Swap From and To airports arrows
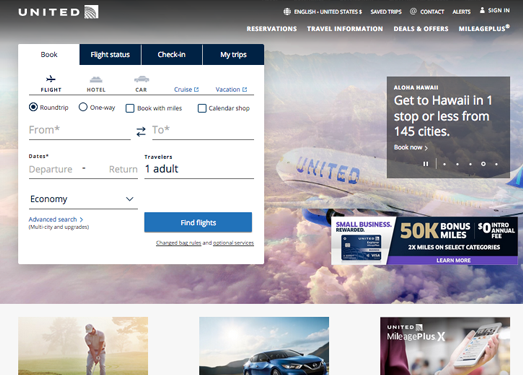 (141, 131)
